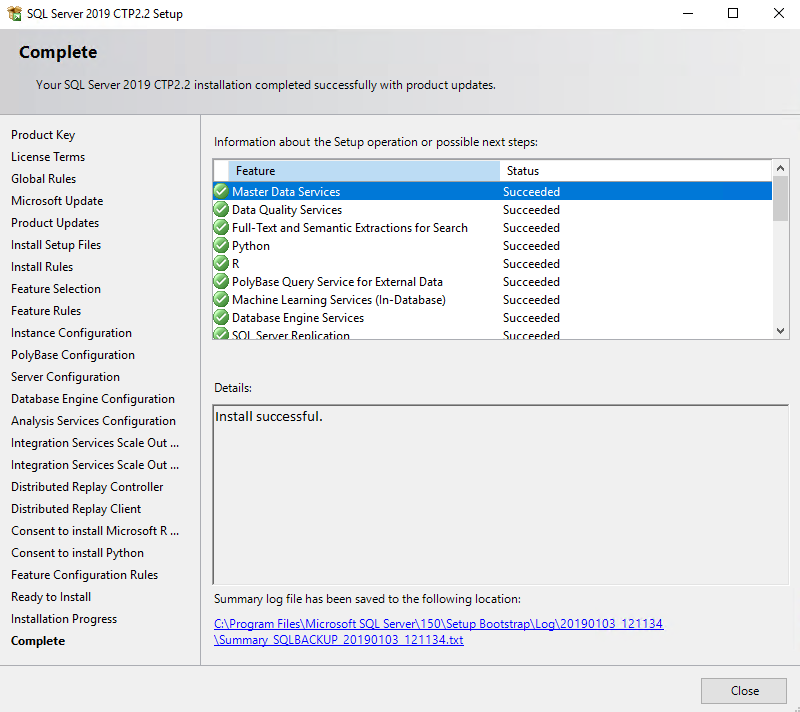Click green check icon beside Machine Learning Services
The width and height of the screenshot is (800, 712).
tap(221, 299)
